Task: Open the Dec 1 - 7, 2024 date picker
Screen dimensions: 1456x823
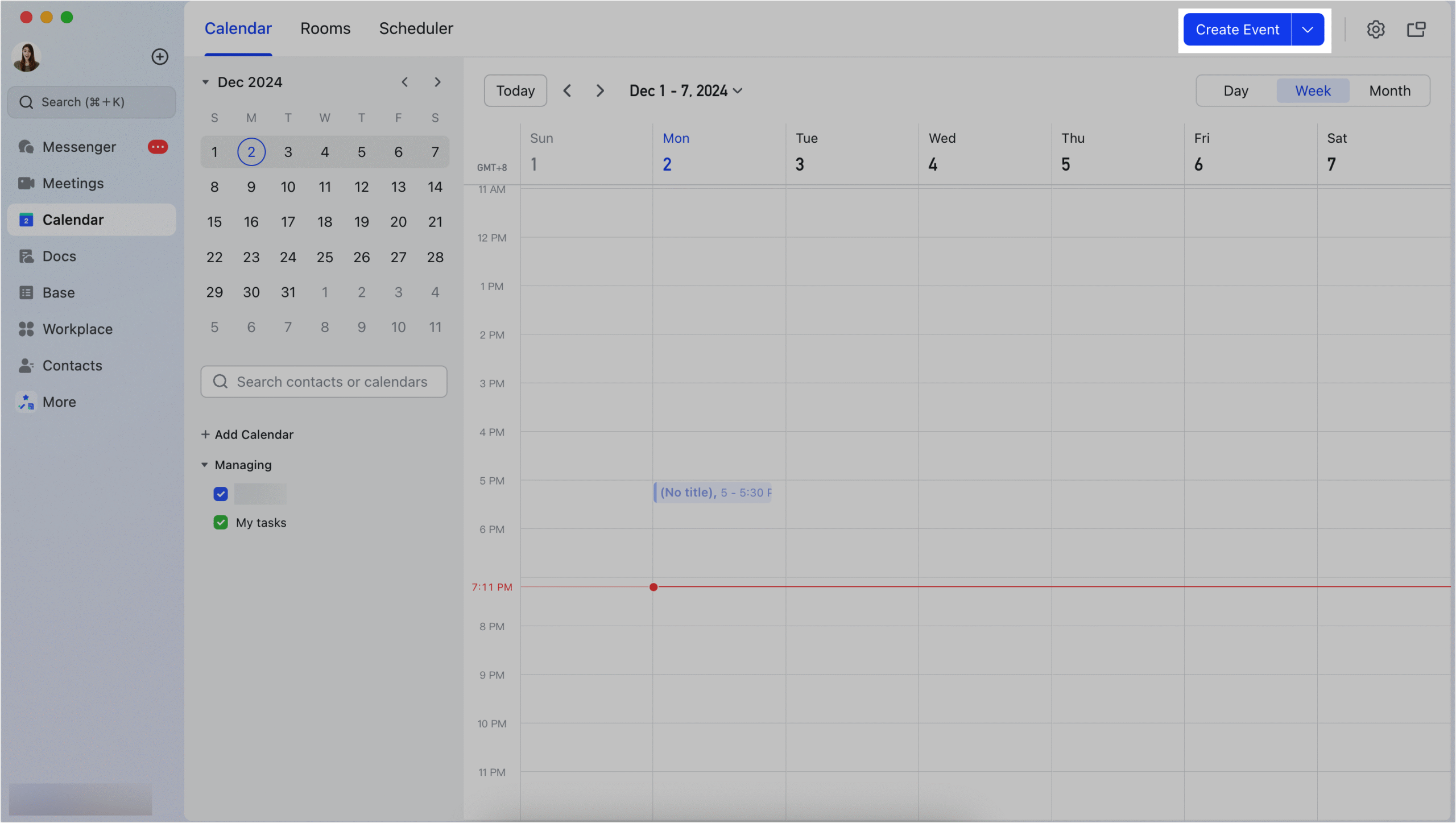Action: pyautogui.click(x=686, y=90)
